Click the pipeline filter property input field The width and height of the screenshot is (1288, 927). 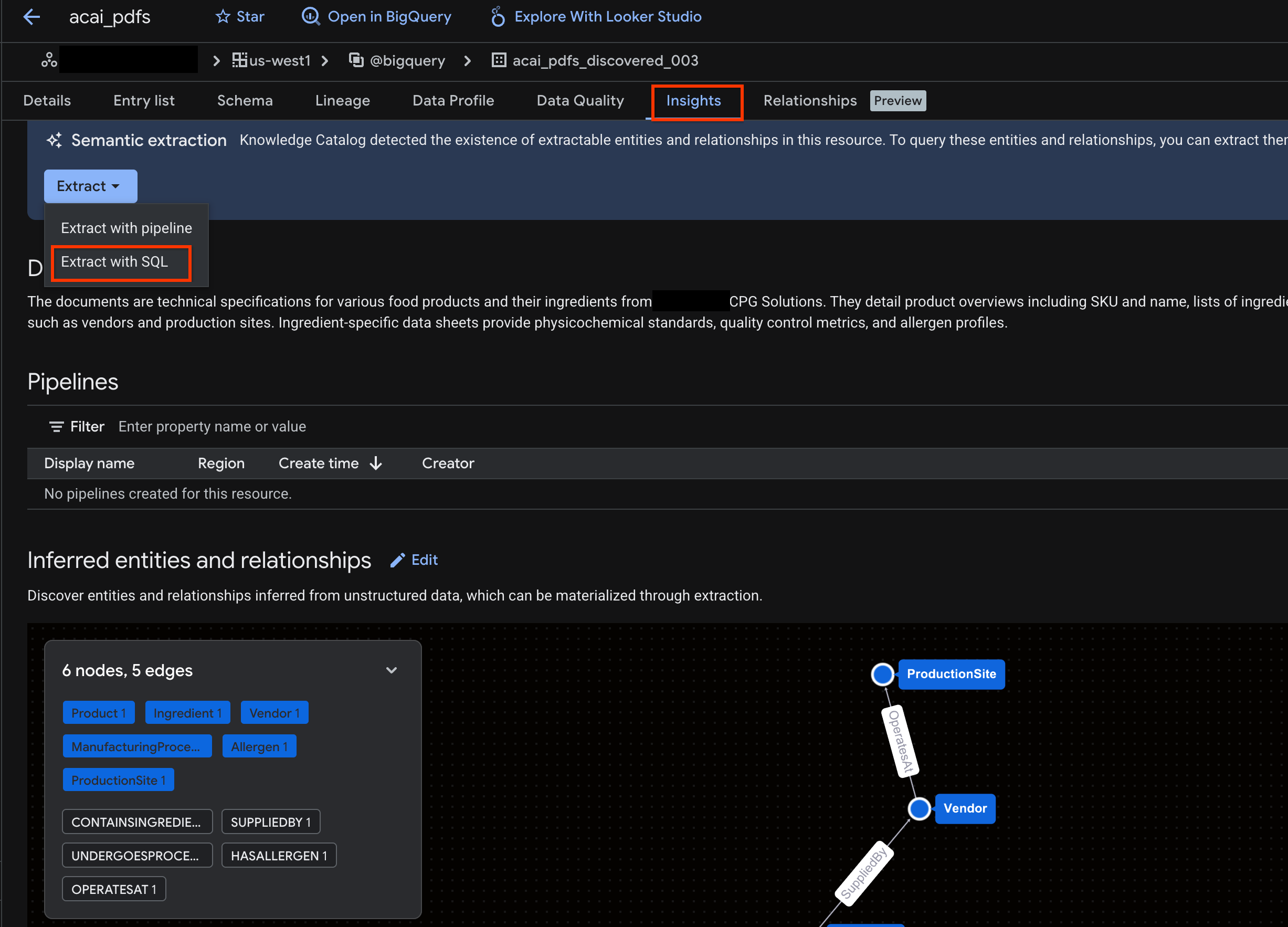pos(212,426)
